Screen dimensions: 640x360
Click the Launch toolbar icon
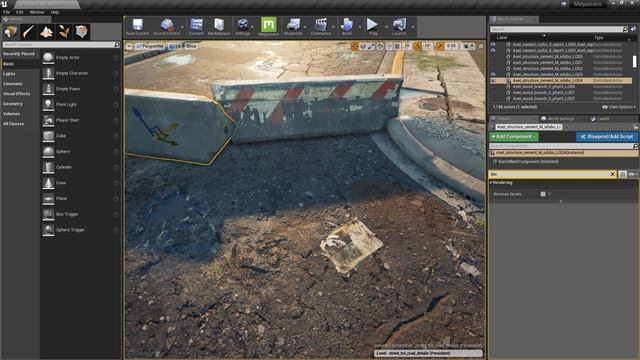pyautogui.click(x=399, y=25)
